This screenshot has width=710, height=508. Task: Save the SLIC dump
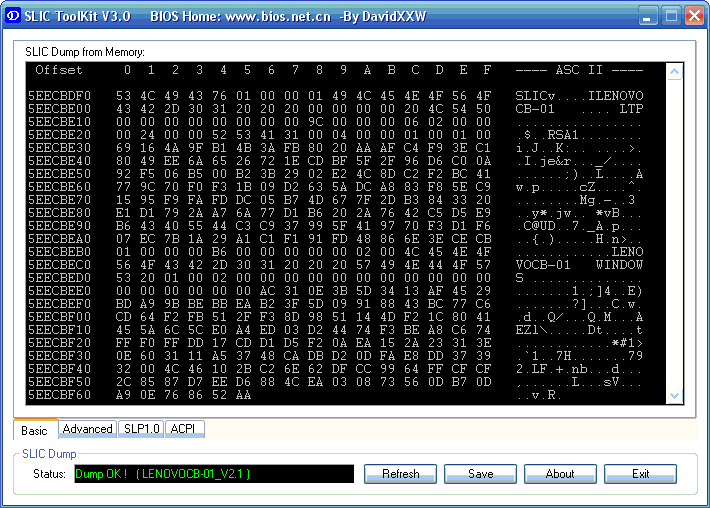(480, 474)
